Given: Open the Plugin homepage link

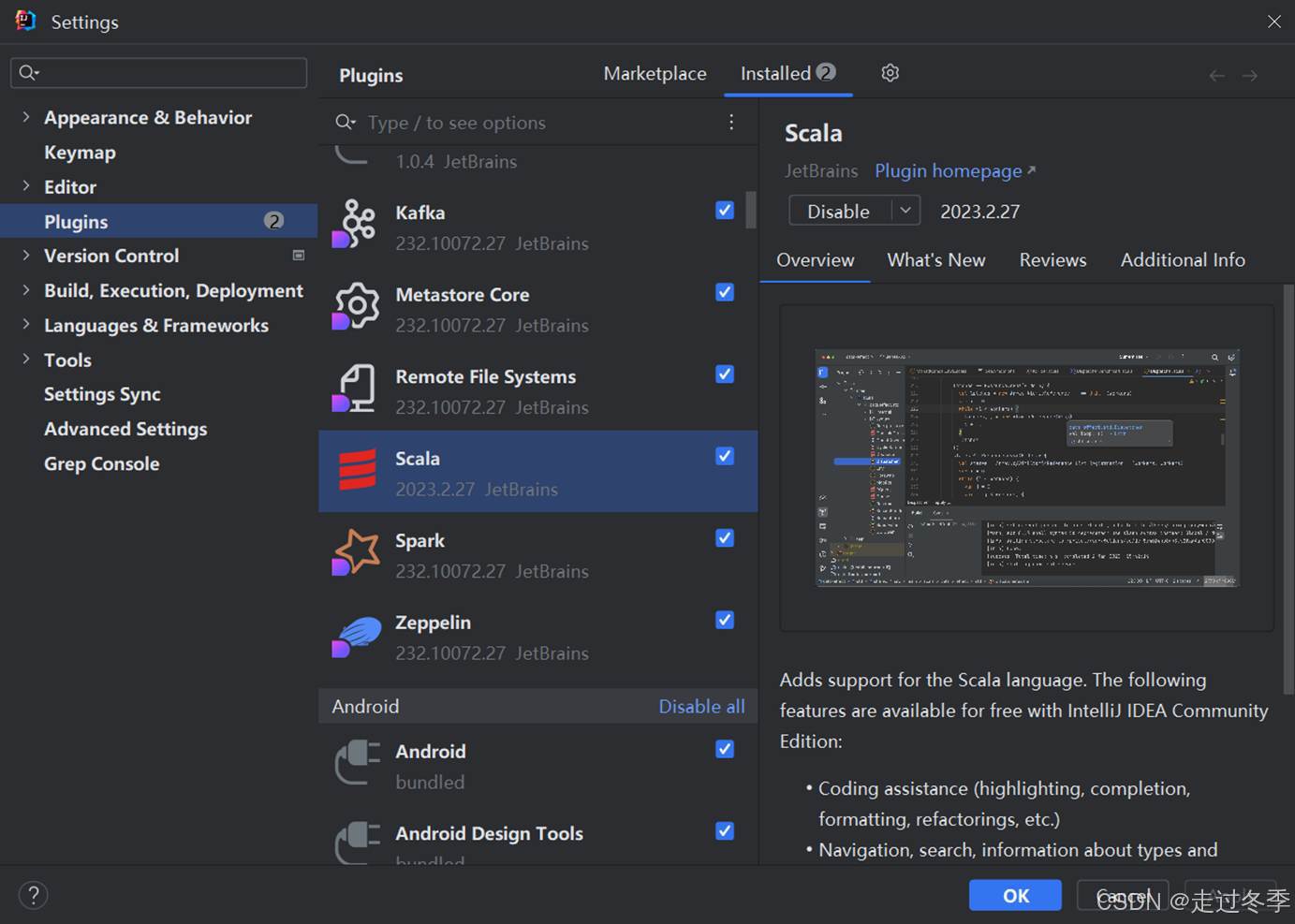Looking at the screenshot, I should 955,170.
